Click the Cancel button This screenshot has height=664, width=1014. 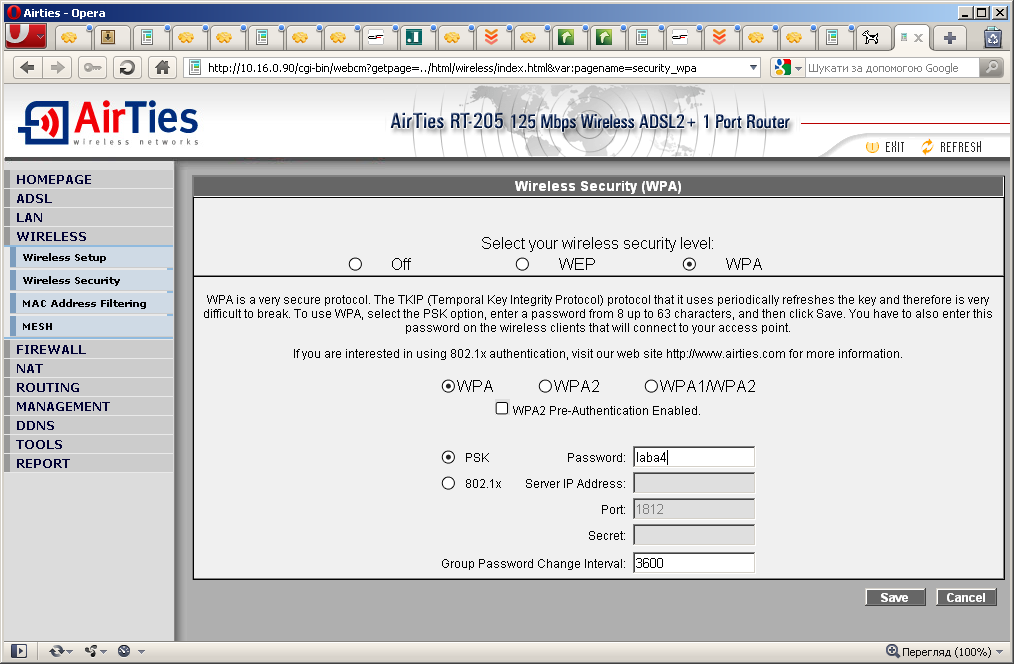pyautogui.click(x=966, y=597)
